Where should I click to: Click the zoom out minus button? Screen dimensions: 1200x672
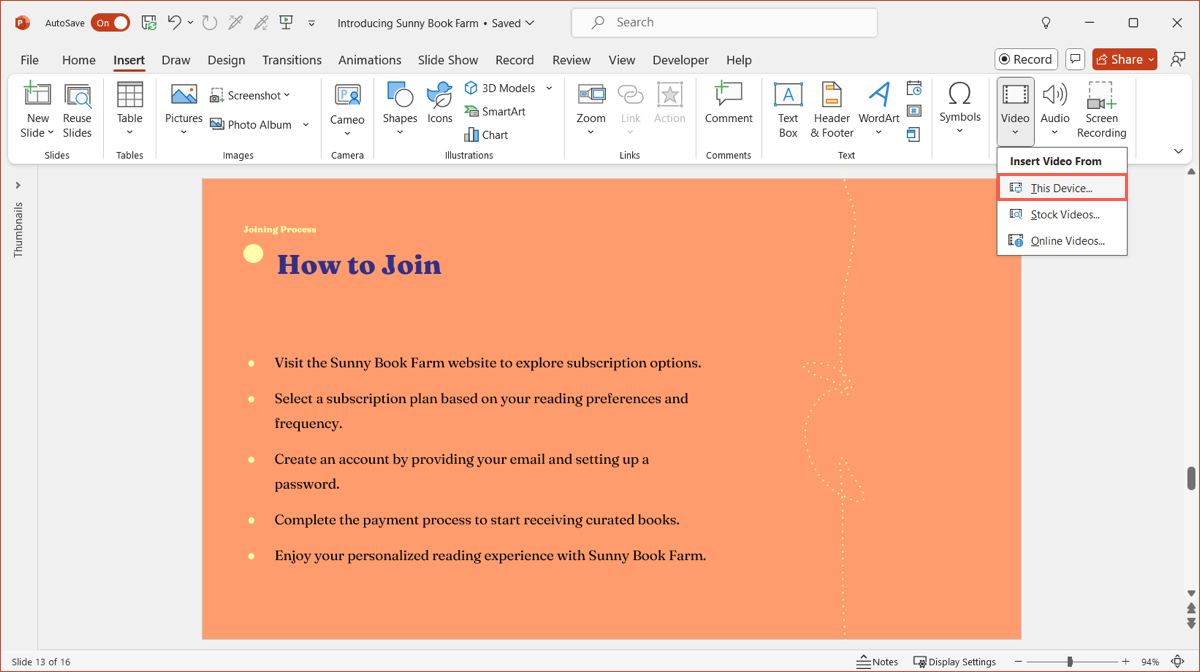tap(1018, 662)
